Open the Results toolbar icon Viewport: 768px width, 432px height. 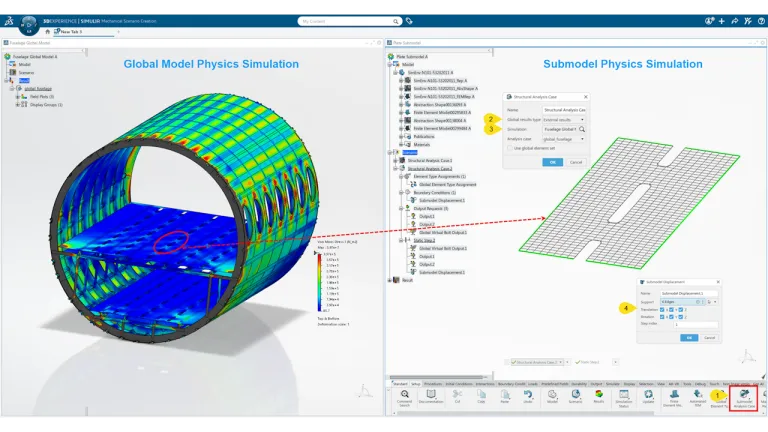(x=599, y=397)
